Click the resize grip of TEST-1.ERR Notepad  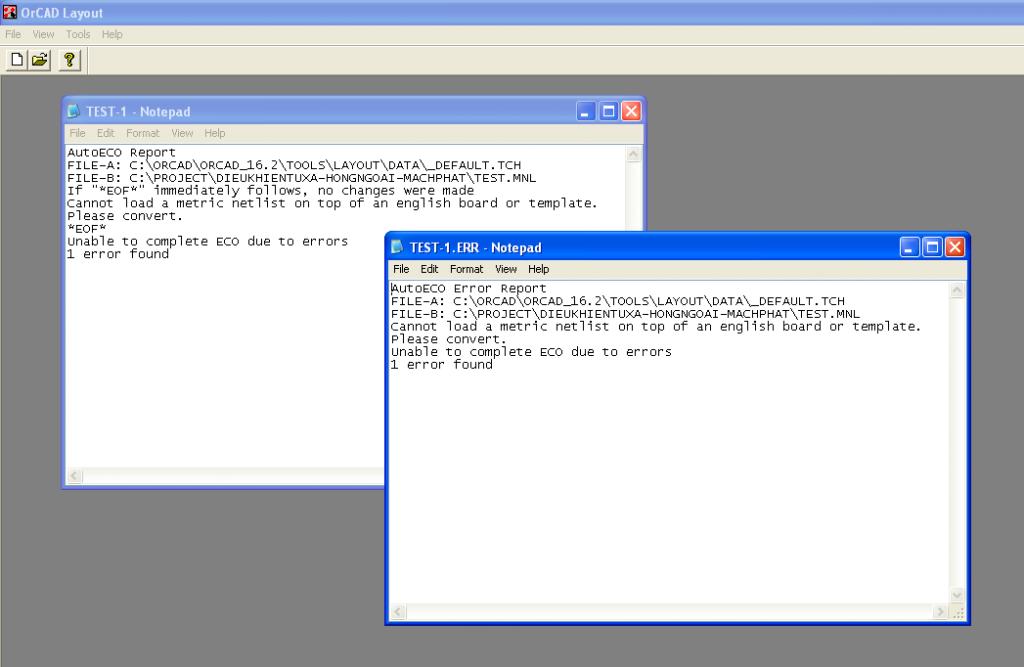point(958,613)
